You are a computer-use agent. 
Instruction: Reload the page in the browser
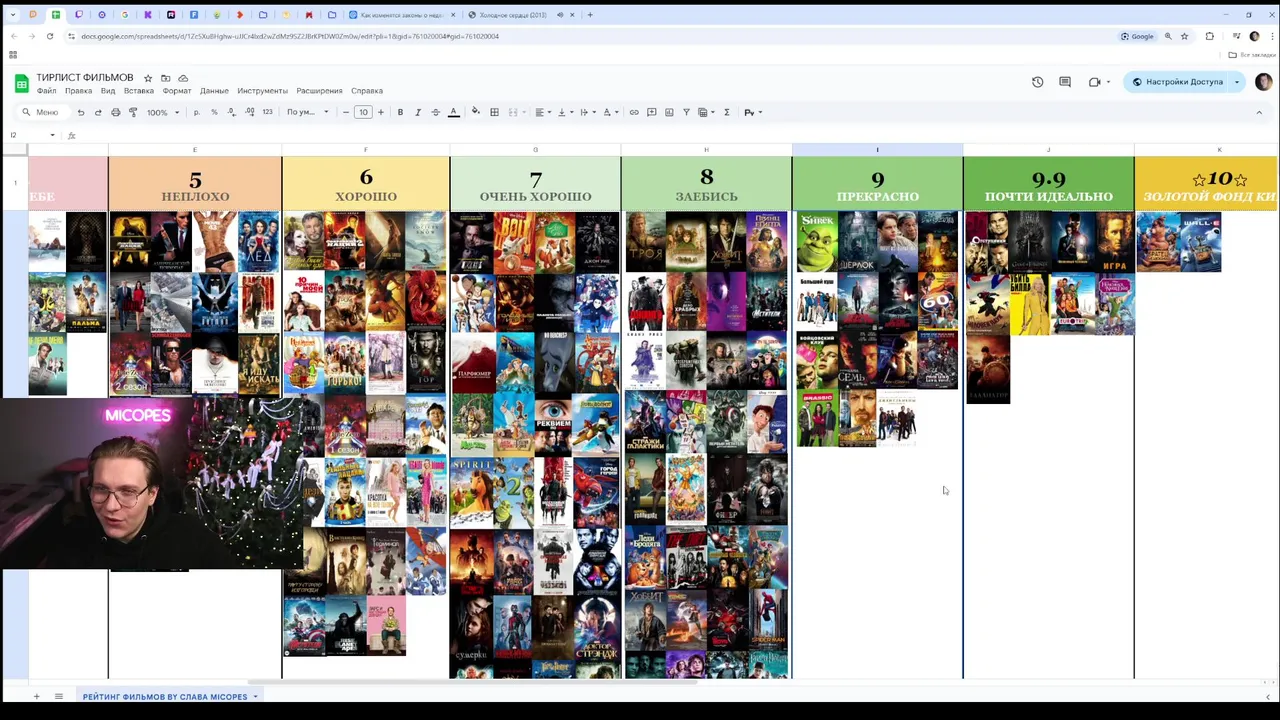(50, 36)
